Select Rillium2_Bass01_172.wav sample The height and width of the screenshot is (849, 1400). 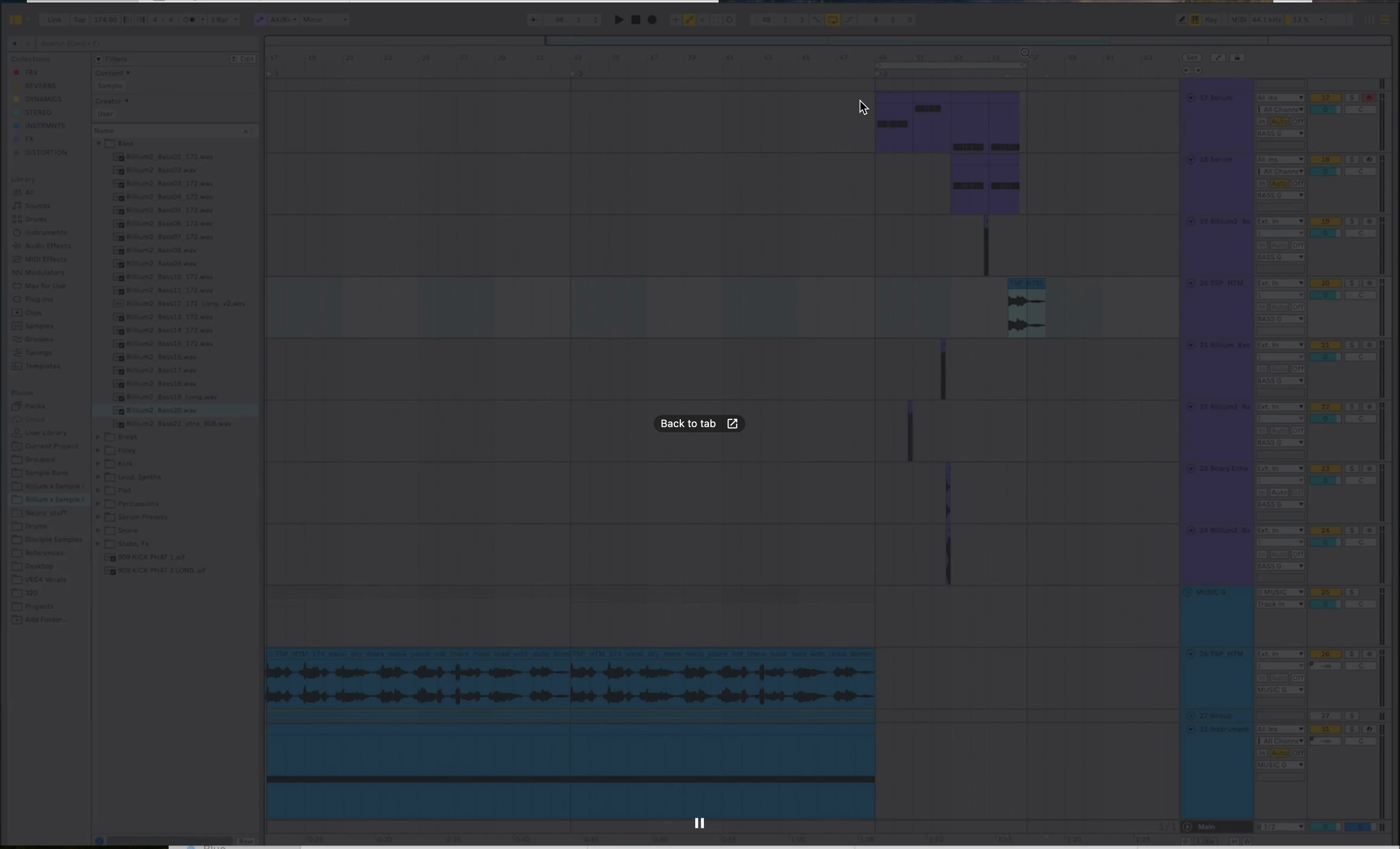169,157
